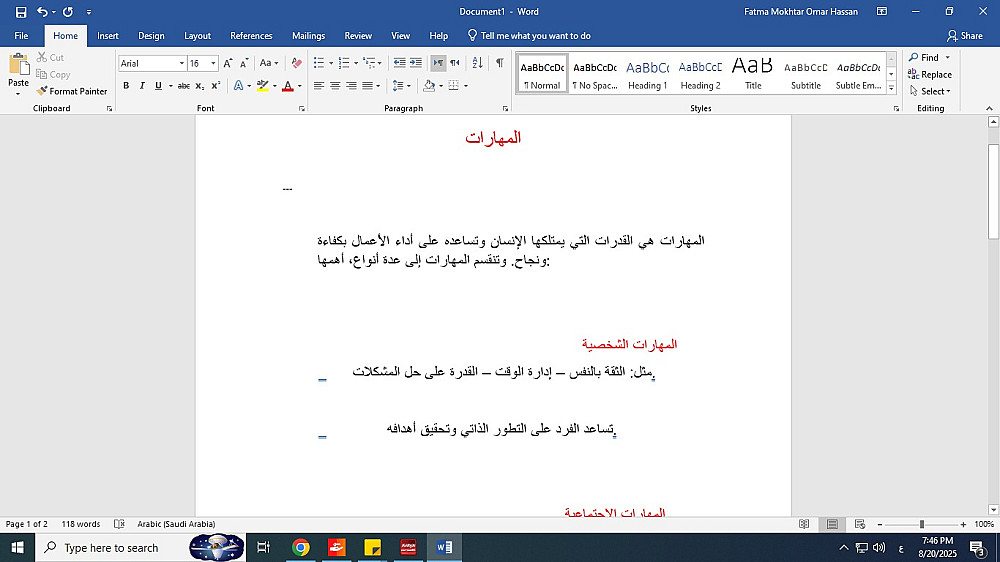Toggle superscript formatting
The image size is (1000, 562).
216,85
